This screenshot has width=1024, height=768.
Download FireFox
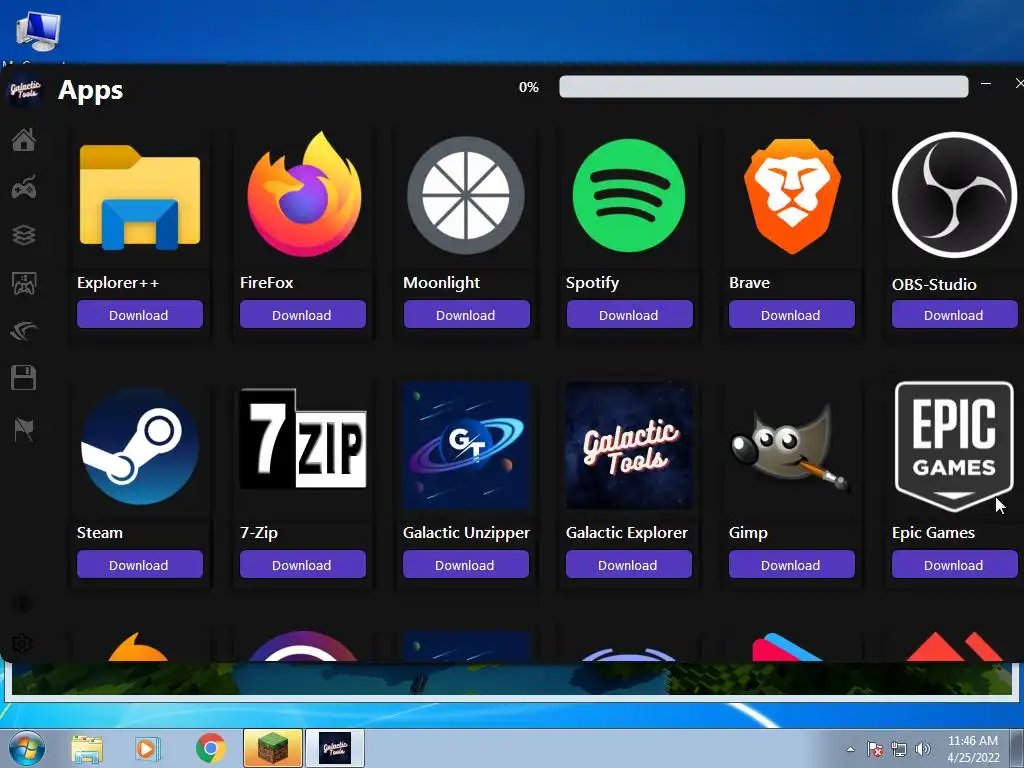(302, 315)
